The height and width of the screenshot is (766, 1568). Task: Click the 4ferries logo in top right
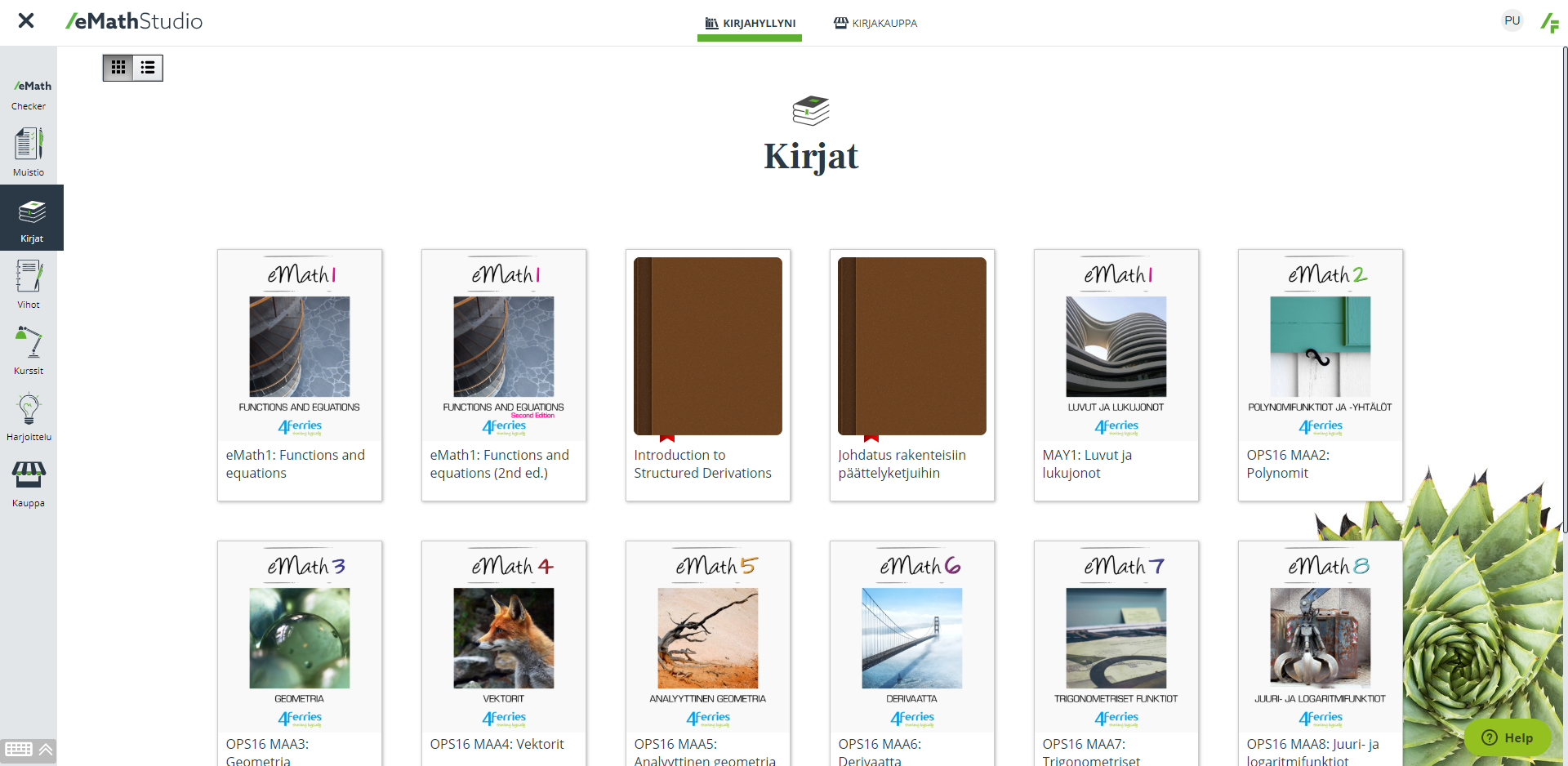pyautogui.click(x=1549, y=22)
